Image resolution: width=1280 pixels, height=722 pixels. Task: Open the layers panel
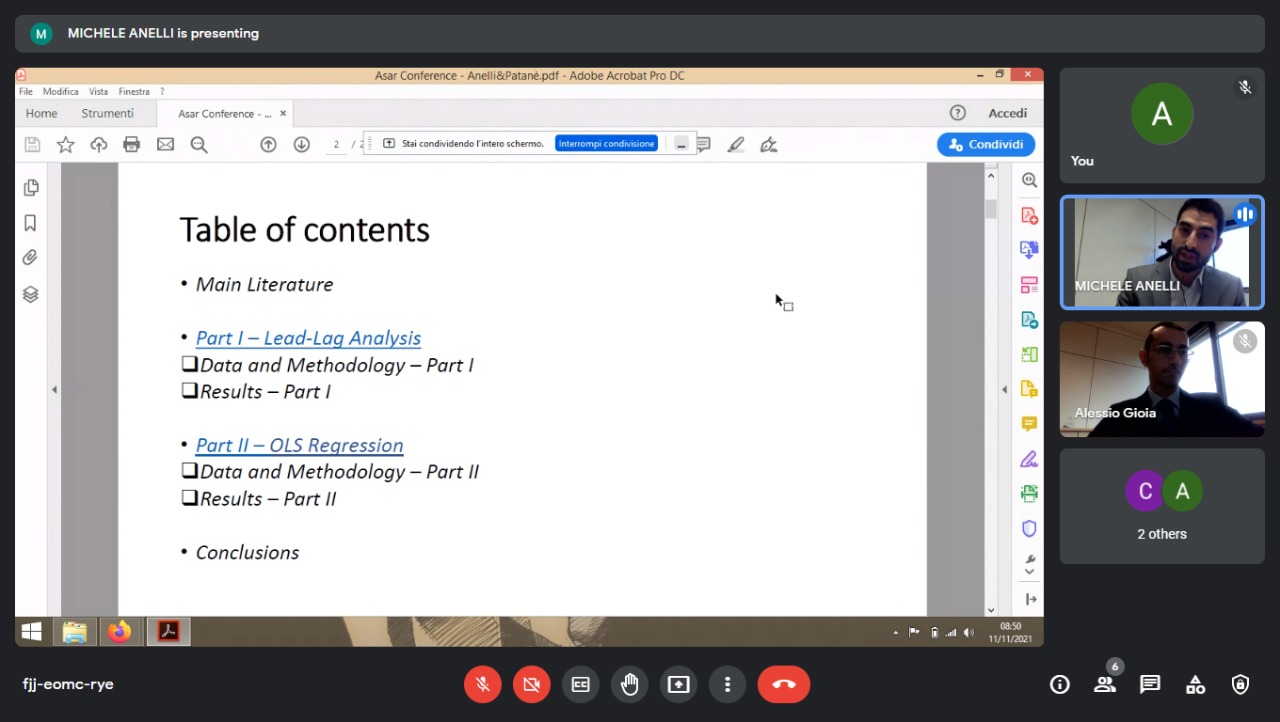coord(31,294)
